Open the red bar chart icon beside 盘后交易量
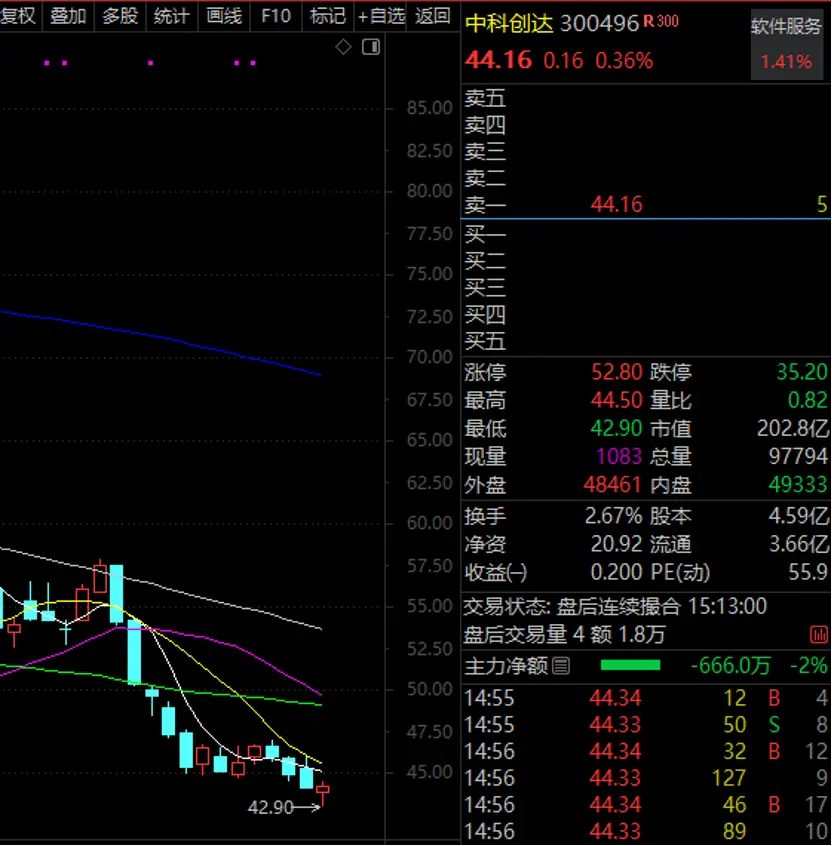Viewport: 832px width, 846px height. (x=819, y=635)
